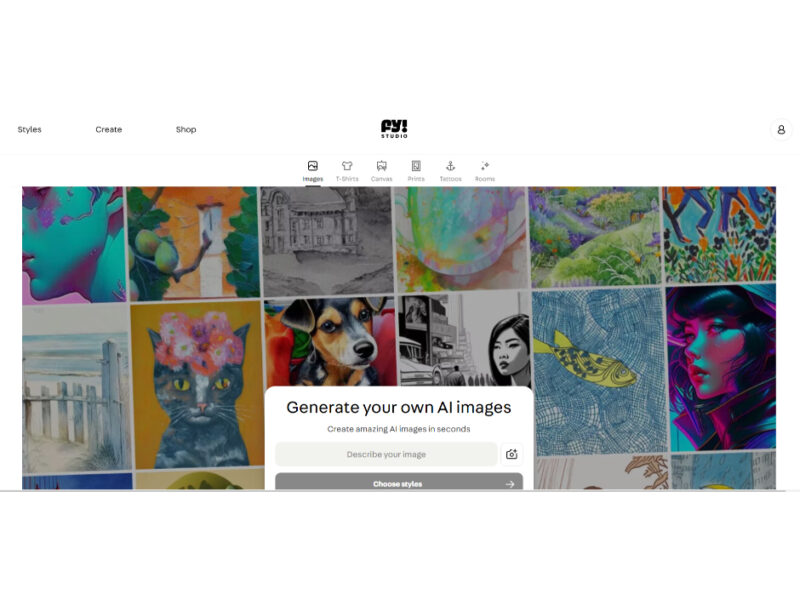Open the neon cyberpunk girl artwork

pos(721,368)
